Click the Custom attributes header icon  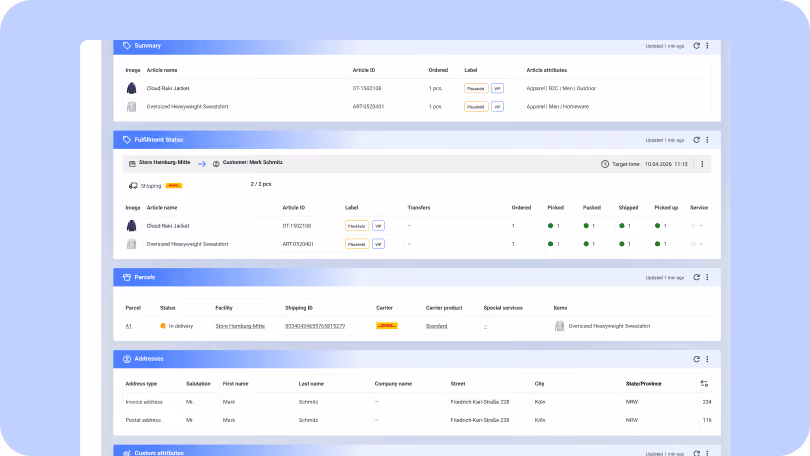point(127,453)
